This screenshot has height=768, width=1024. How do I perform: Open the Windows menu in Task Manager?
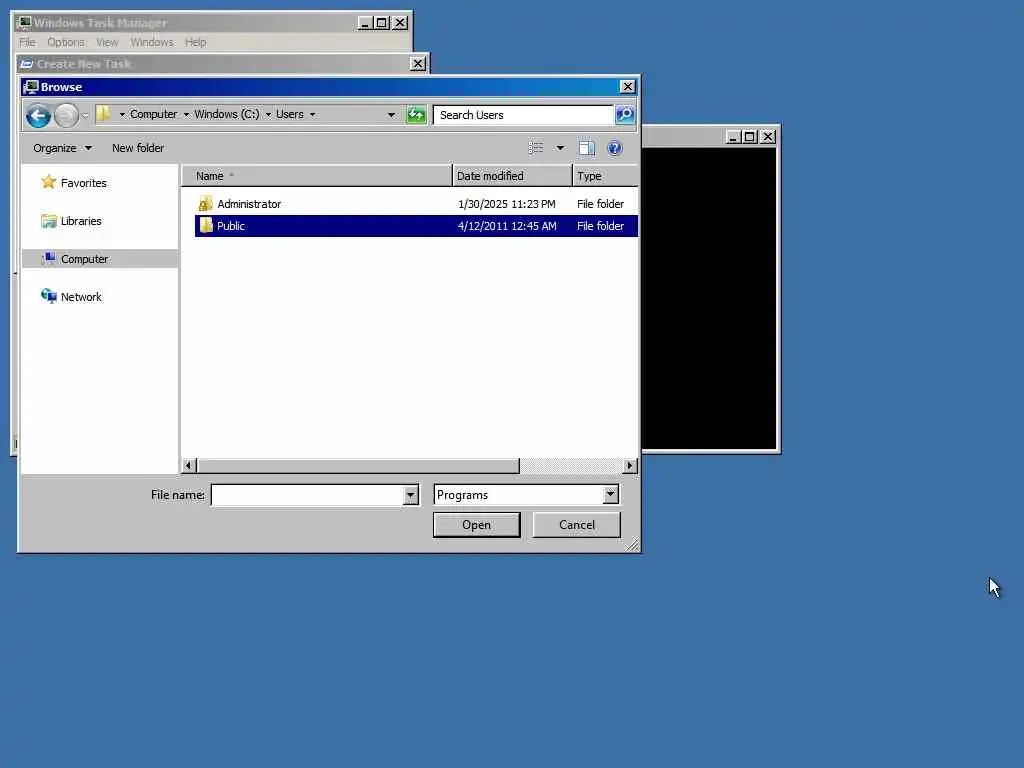click(x=152, y=42)
